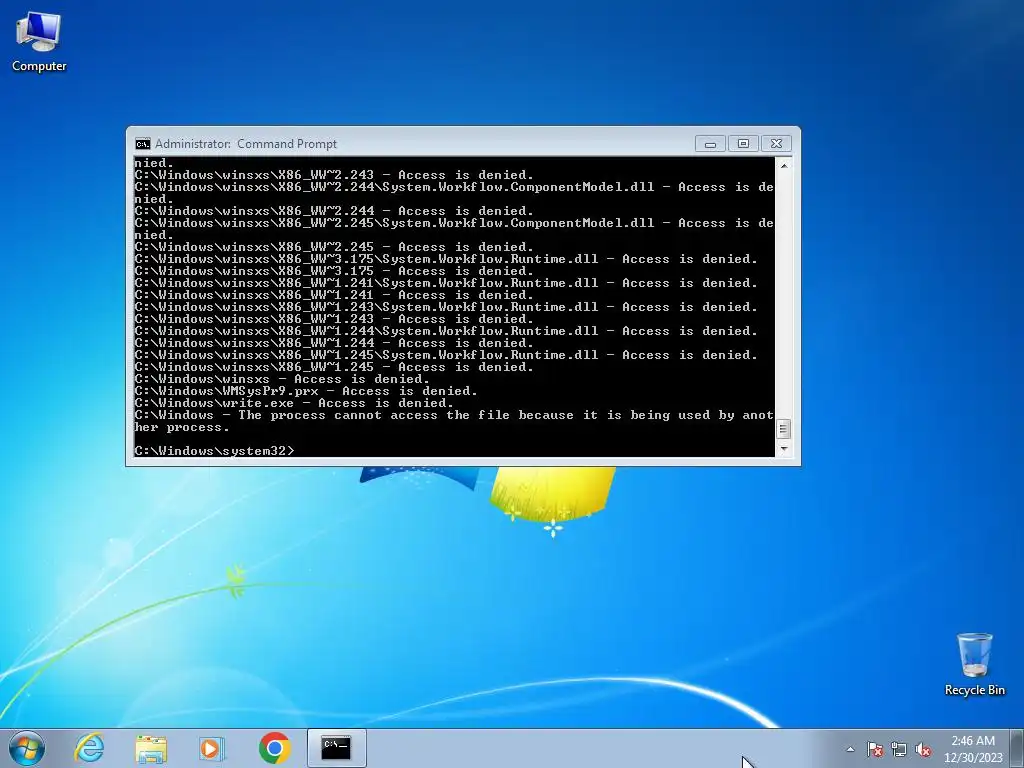Click the line 'C:\Windows\winsxs - Access is denied.'
Screen dimensions: 1024x768
[282, 379]
